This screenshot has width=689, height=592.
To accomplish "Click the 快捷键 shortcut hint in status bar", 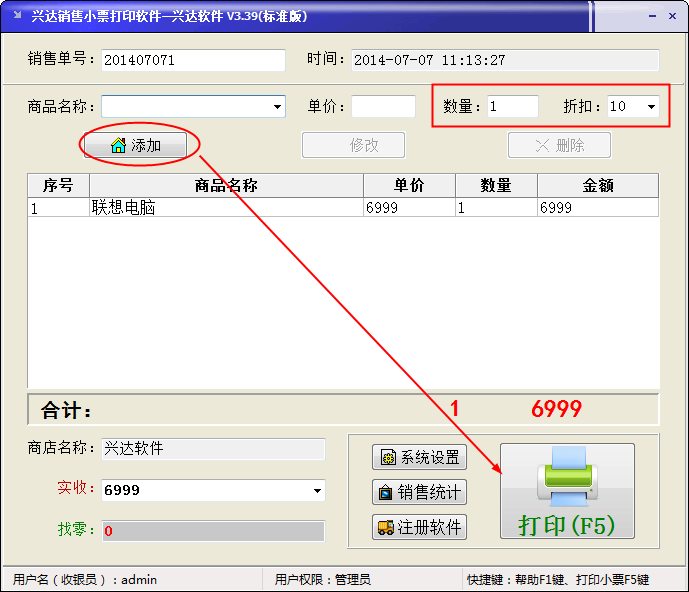I will click(x=558, y=580).
